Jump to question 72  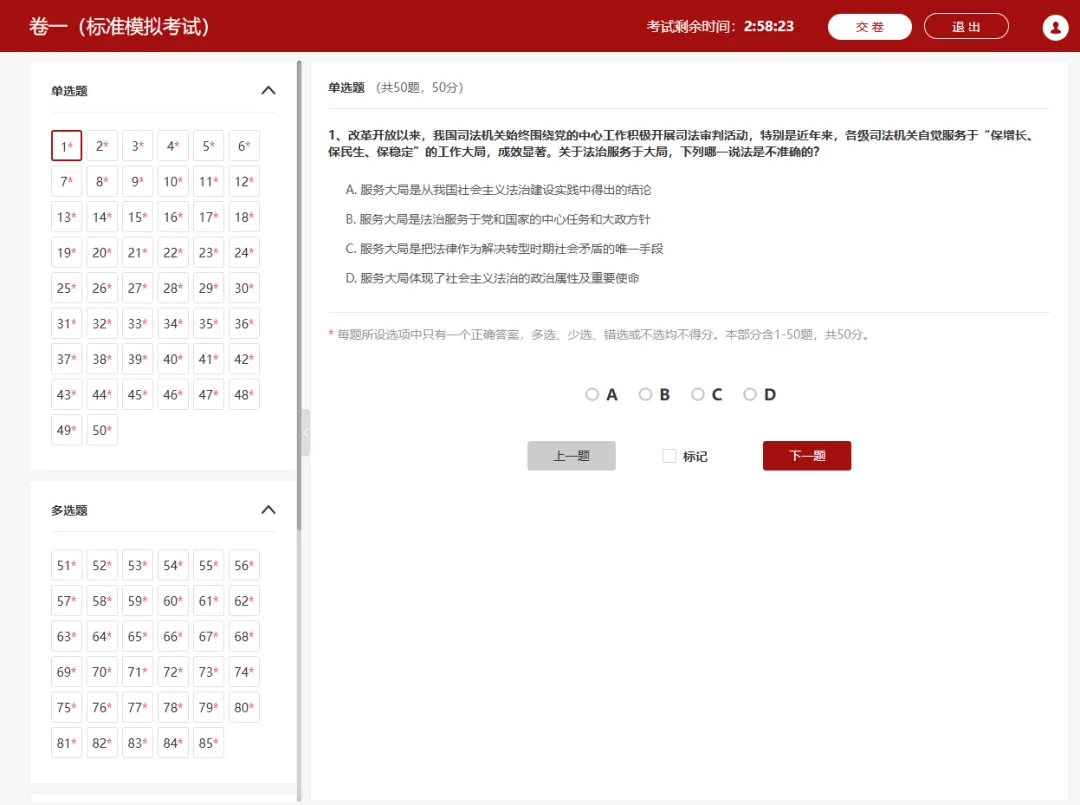(173, 671)
